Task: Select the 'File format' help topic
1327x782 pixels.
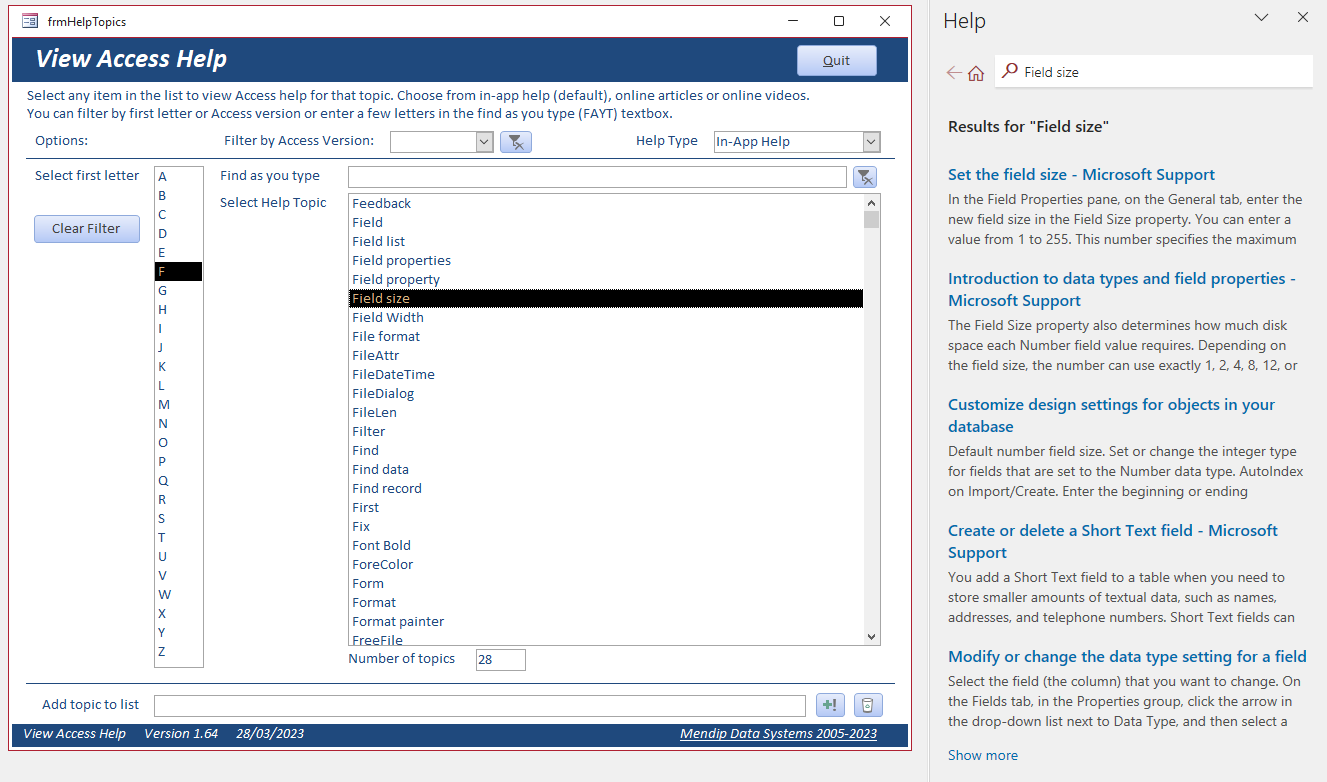Action: (x=606, y=337)
